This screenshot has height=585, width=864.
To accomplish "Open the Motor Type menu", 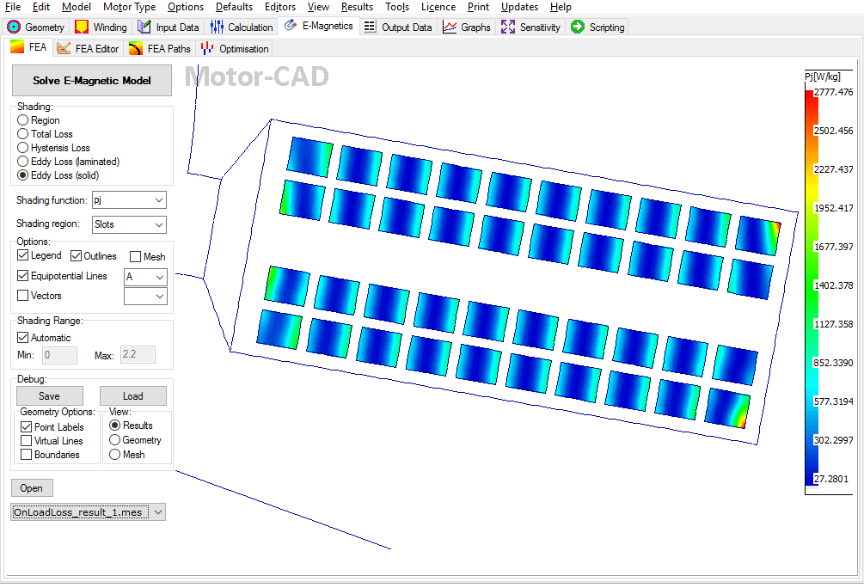I will coord(129,7).
